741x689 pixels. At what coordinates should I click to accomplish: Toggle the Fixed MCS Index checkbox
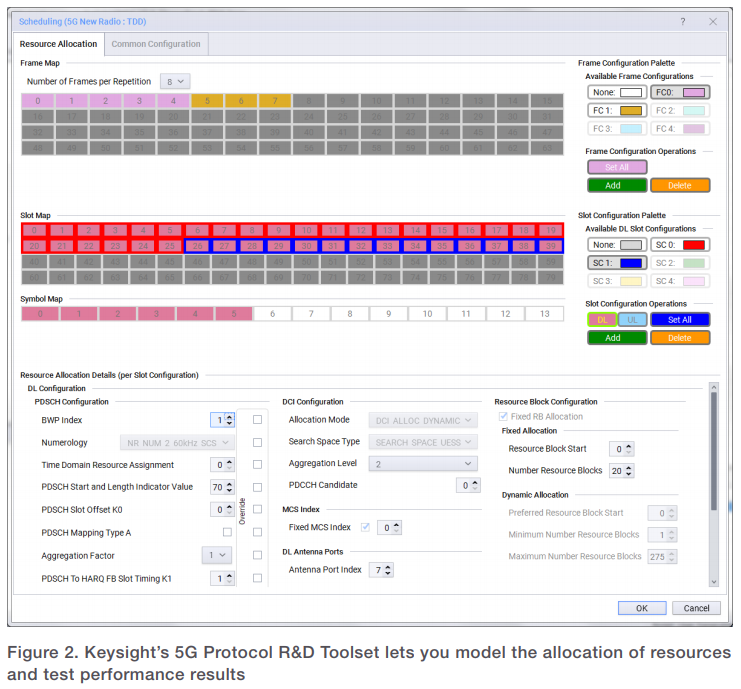365,527
